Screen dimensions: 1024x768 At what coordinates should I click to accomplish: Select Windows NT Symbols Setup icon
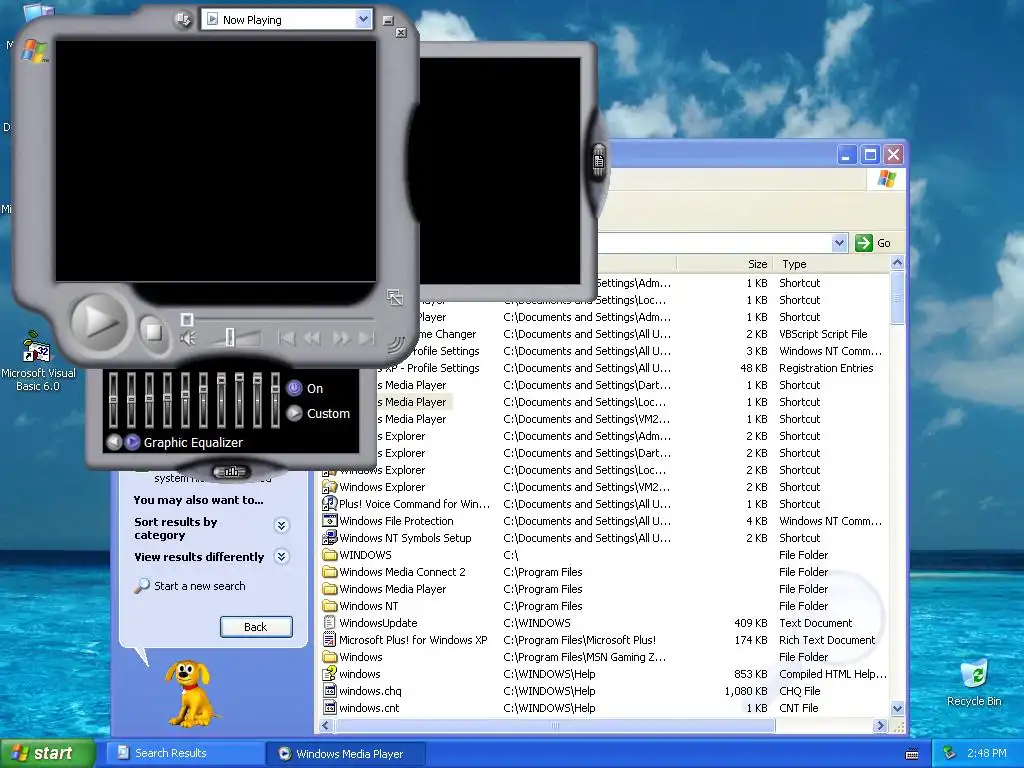click(x=330, y=537)
